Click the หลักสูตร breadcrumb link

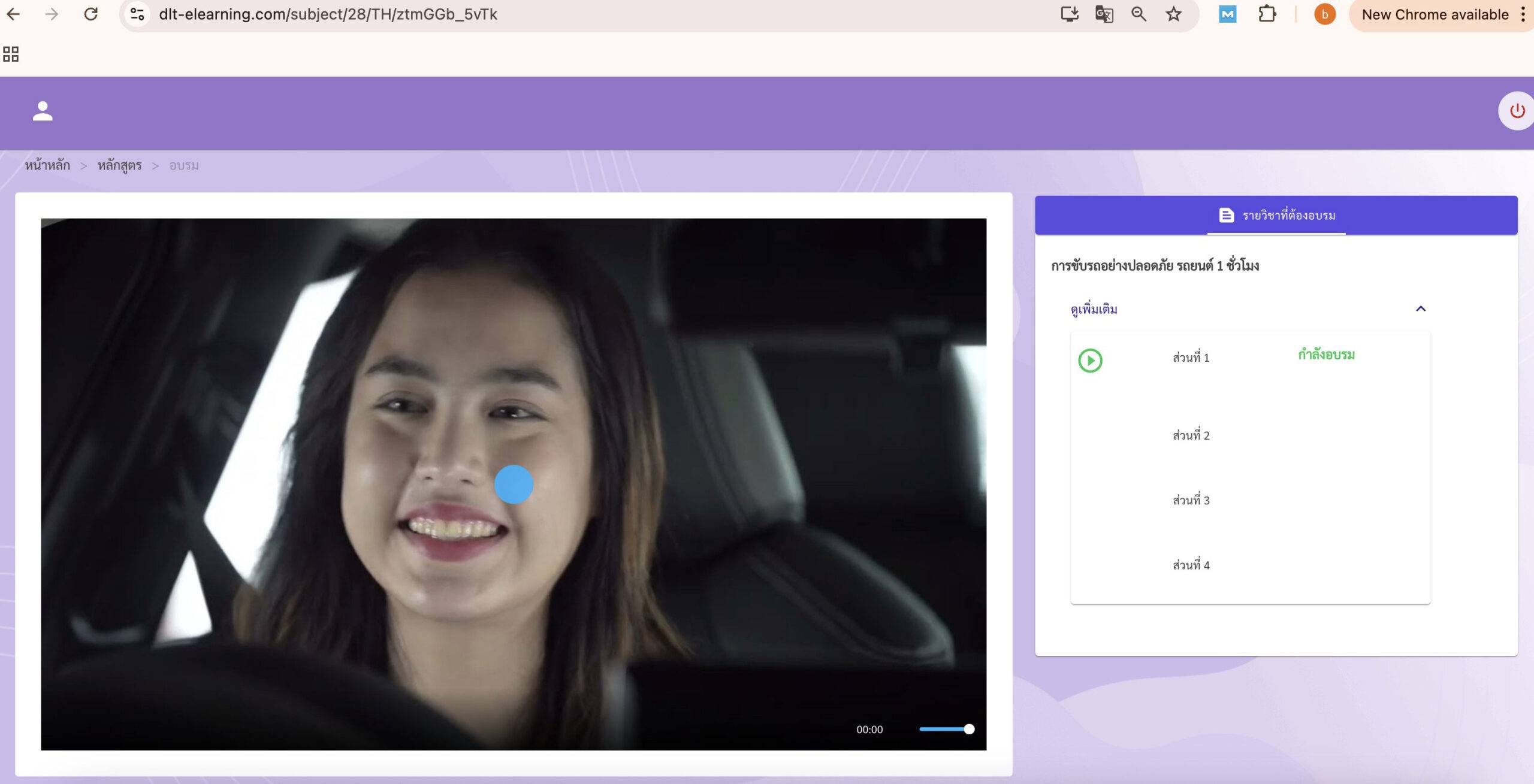tap(119, 165)
